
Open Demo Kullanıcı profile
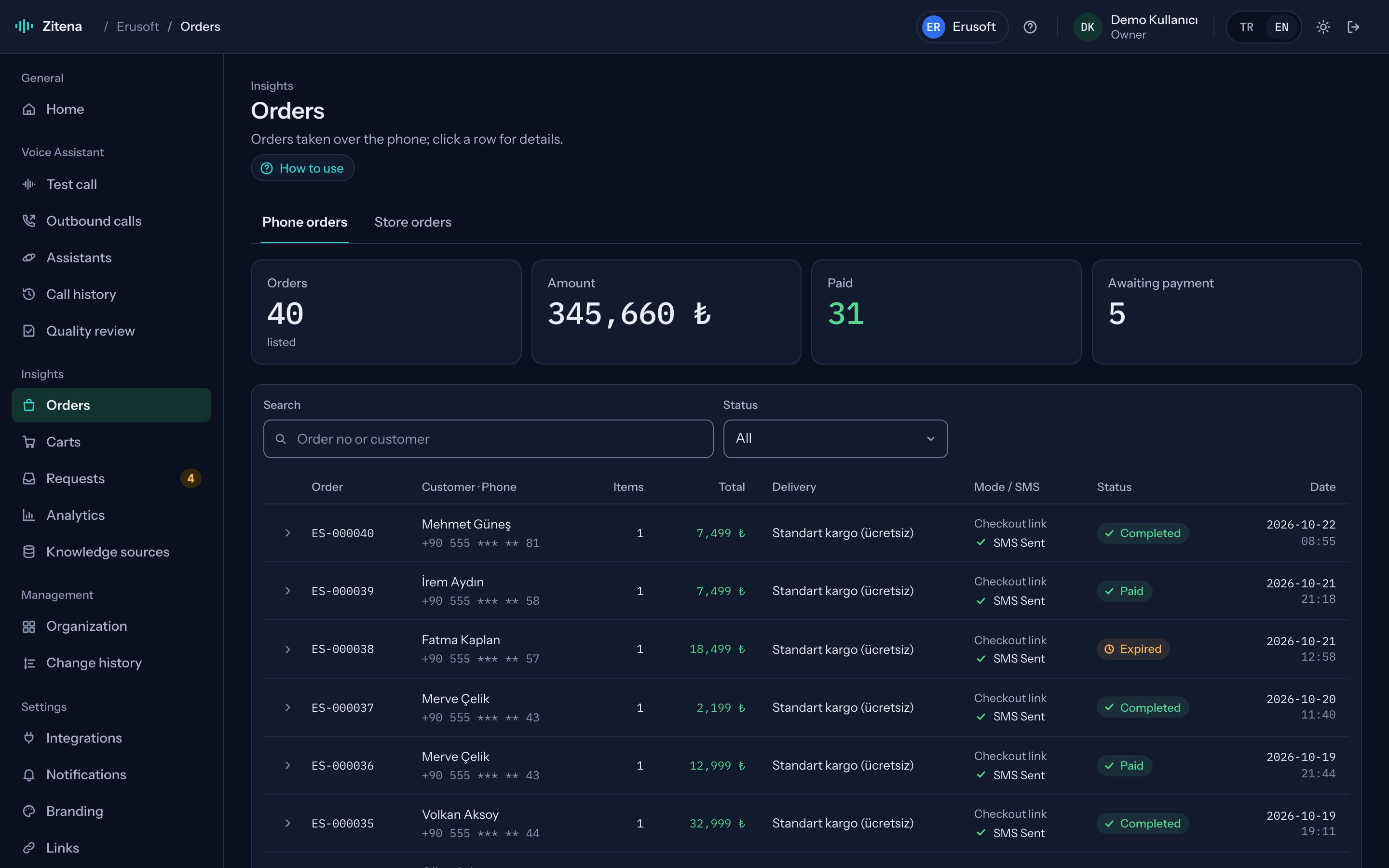1136,27
